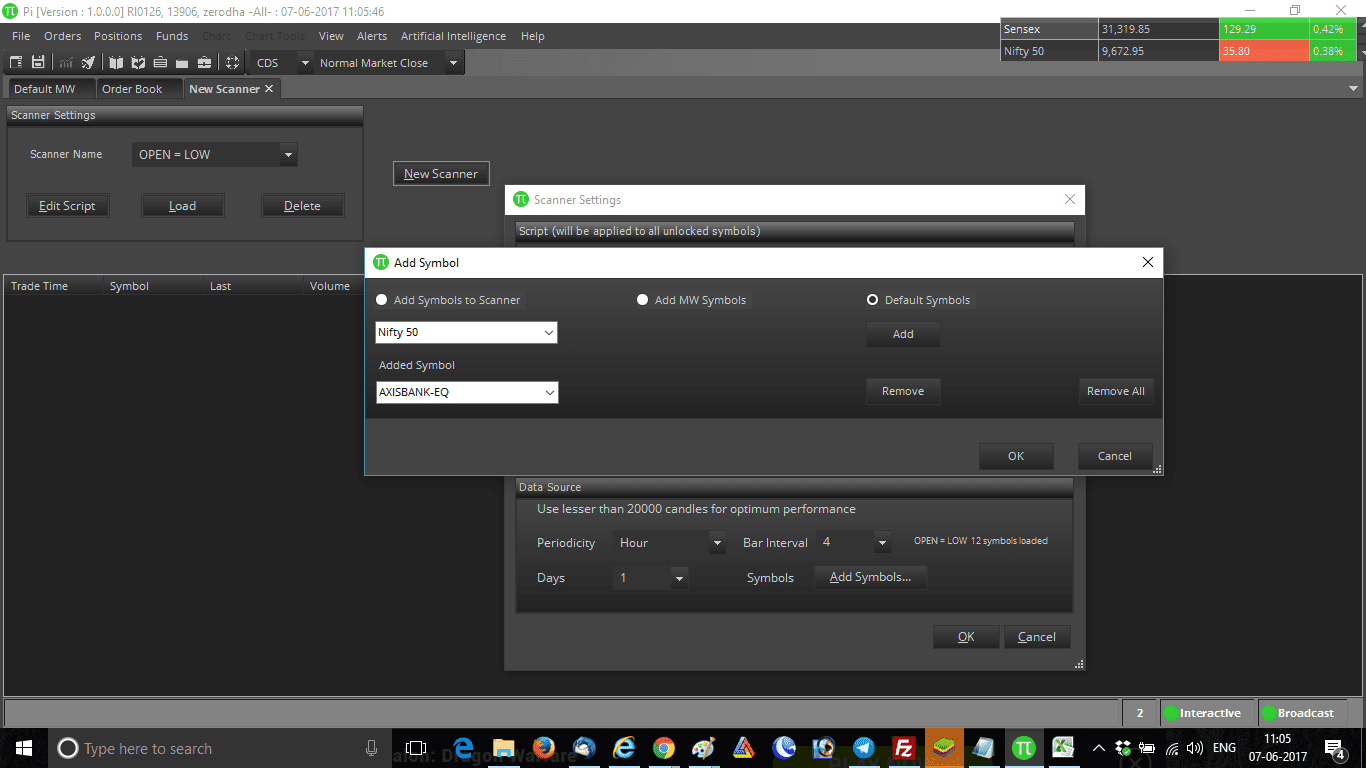Launch Google Chrome from the taskbar

pos(664,748)
